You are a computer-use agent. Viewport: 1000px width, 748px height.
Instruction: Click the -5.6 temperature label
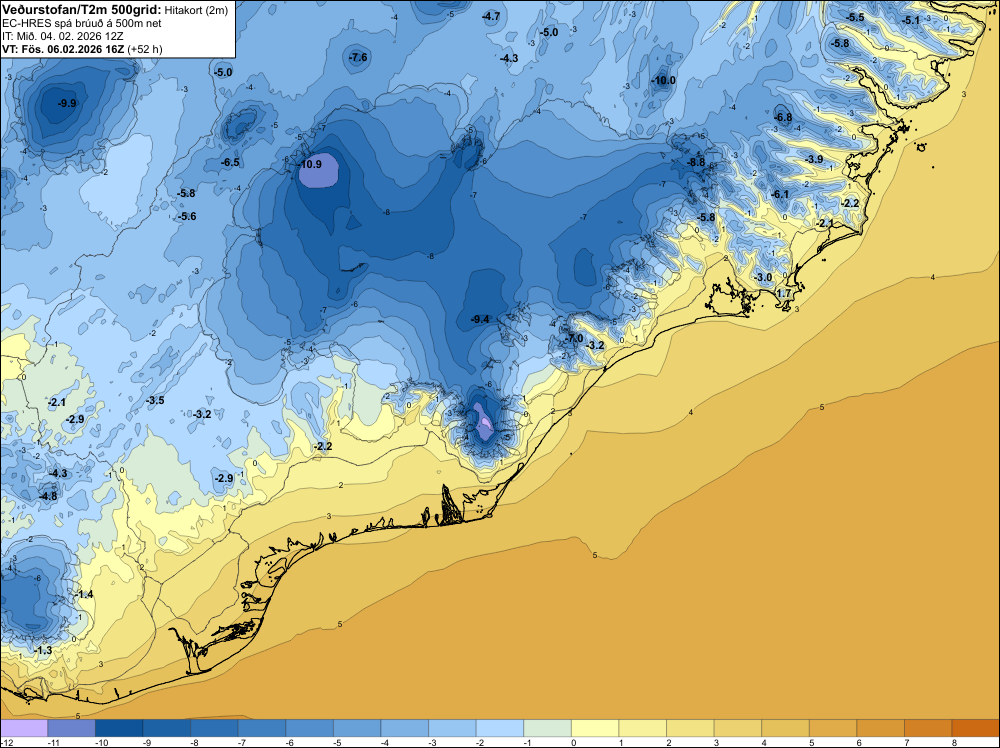[186, 216]
